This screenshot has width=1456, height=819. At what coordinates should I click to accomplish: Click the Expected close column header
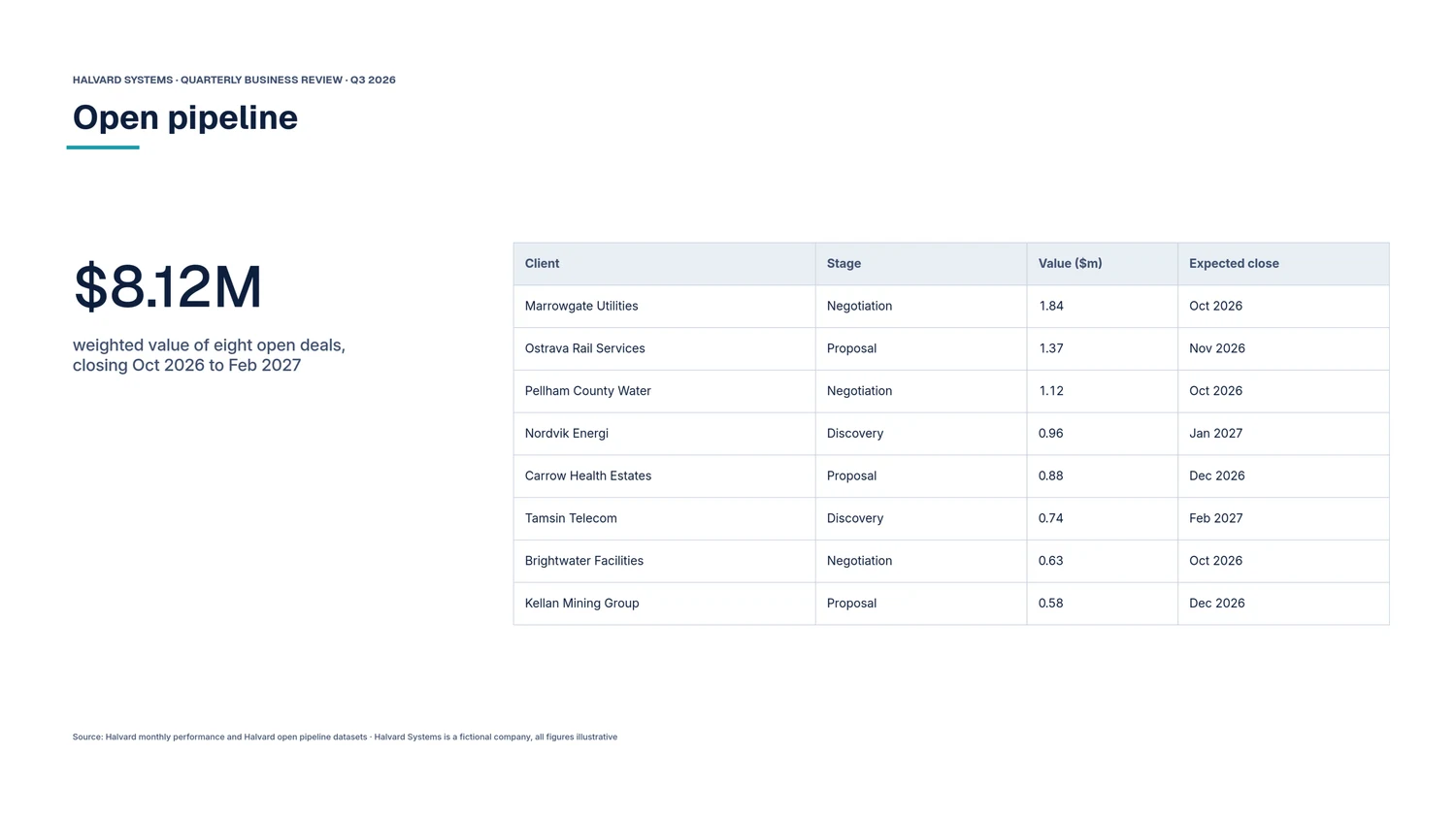[1283, 264]
